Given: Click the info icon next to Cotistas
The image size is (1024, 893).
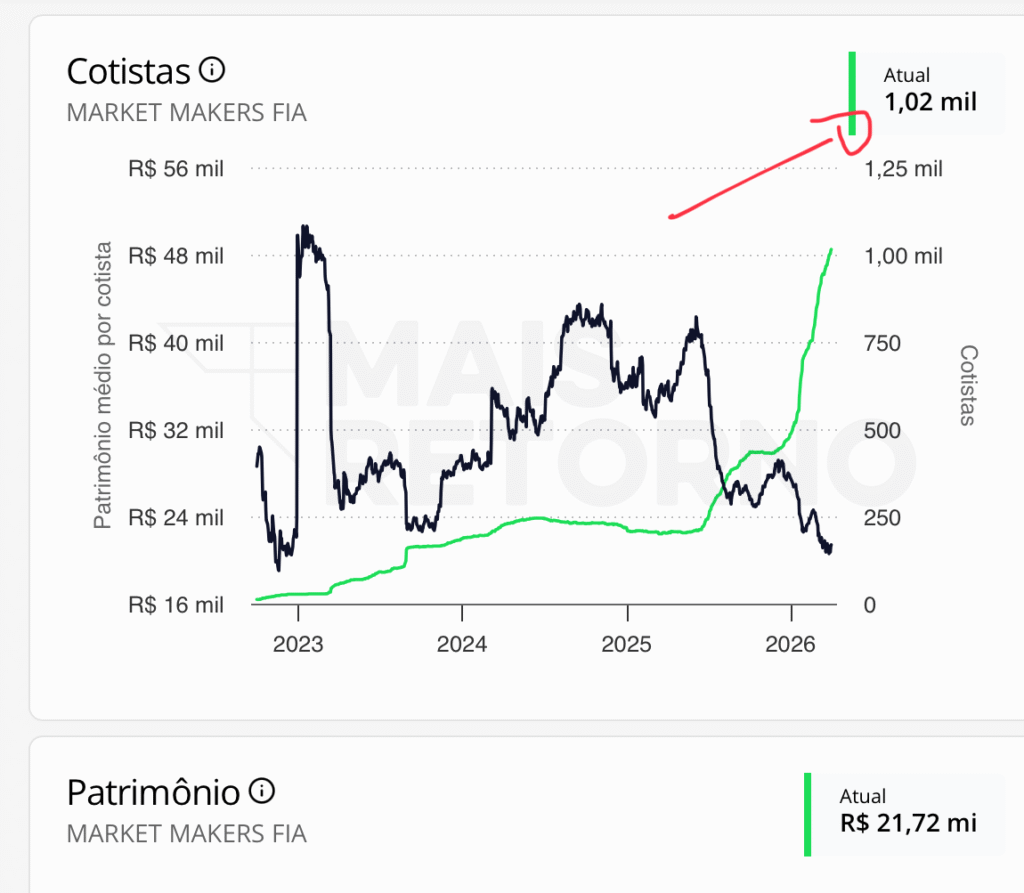Looking at the screenshot, I should [212, 70].
